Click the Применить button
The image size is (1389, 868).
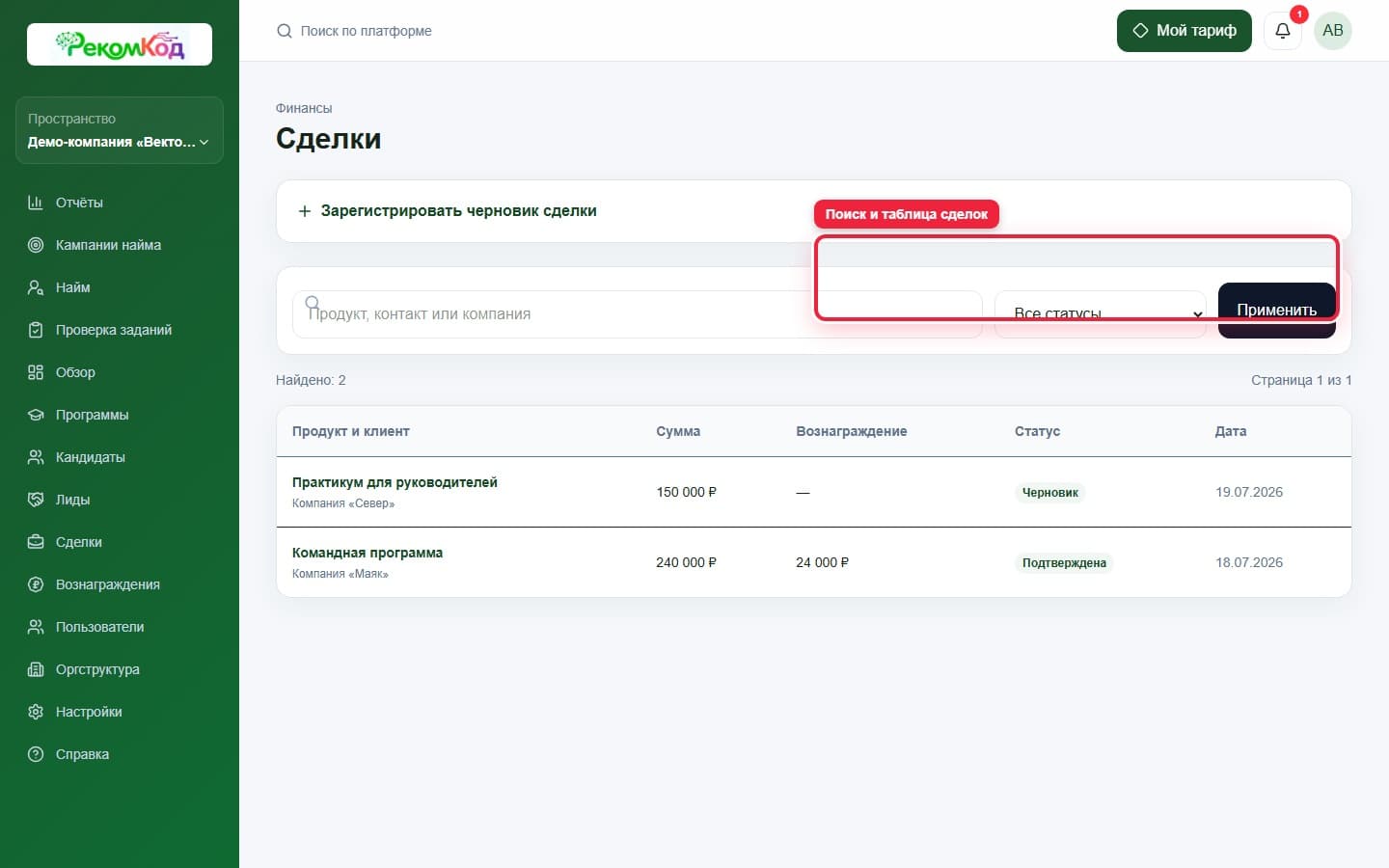[x=1277, y=311]
